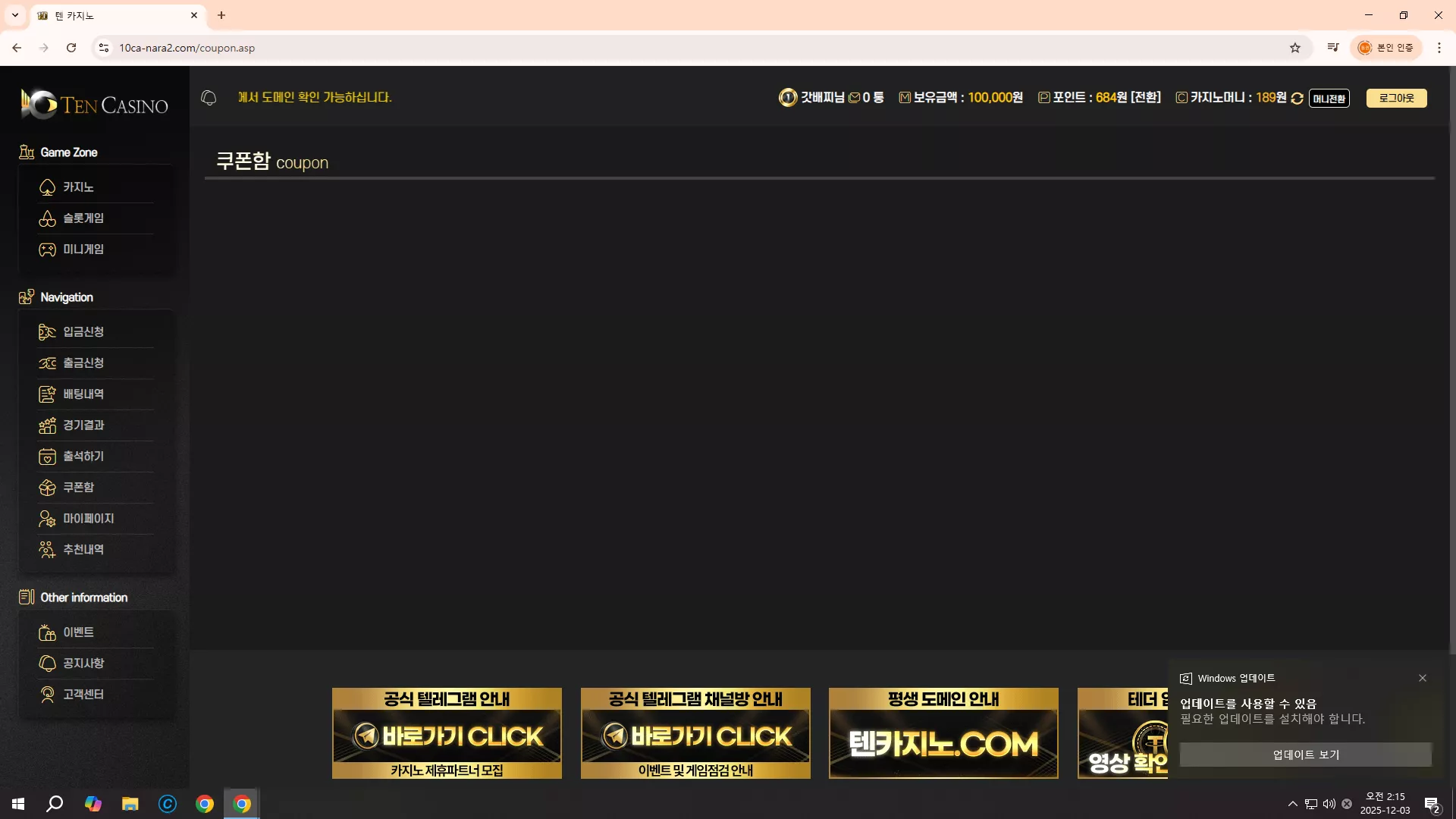Open the notification bell icon in header
Image resolution: width=1456 pixels, height=819 pixels.
(x=209, y=98)
